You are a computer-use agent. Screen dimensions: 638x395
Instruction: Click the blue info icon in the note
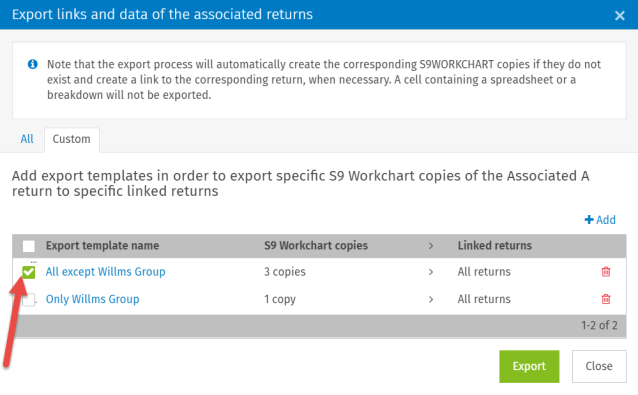click(x=33, y=64)
